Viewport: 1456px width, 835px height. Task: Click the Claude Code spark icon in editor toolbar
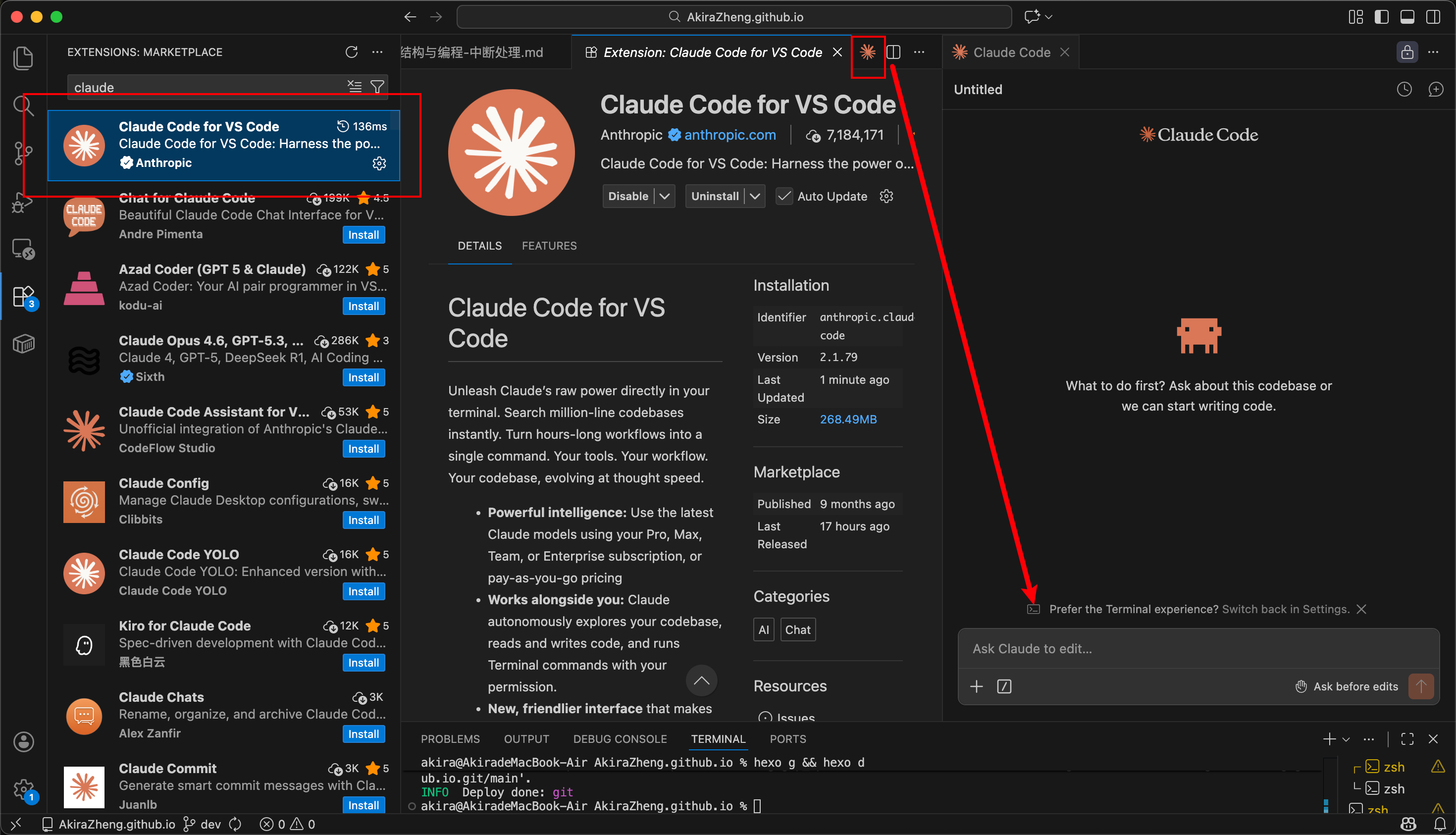pyautogui.click(x=868, y=52)
